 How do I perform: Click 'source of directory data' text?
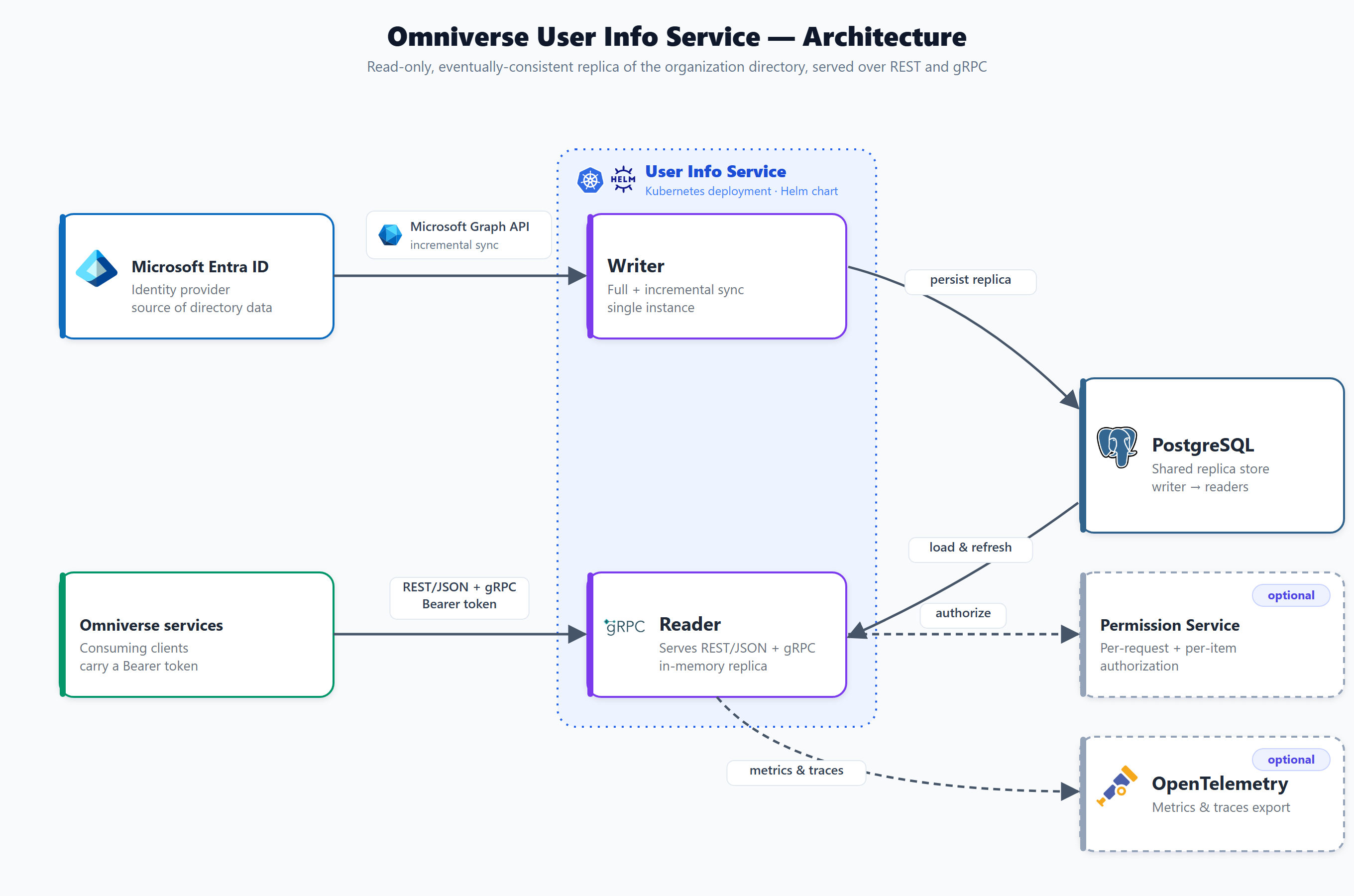[202, 308]
